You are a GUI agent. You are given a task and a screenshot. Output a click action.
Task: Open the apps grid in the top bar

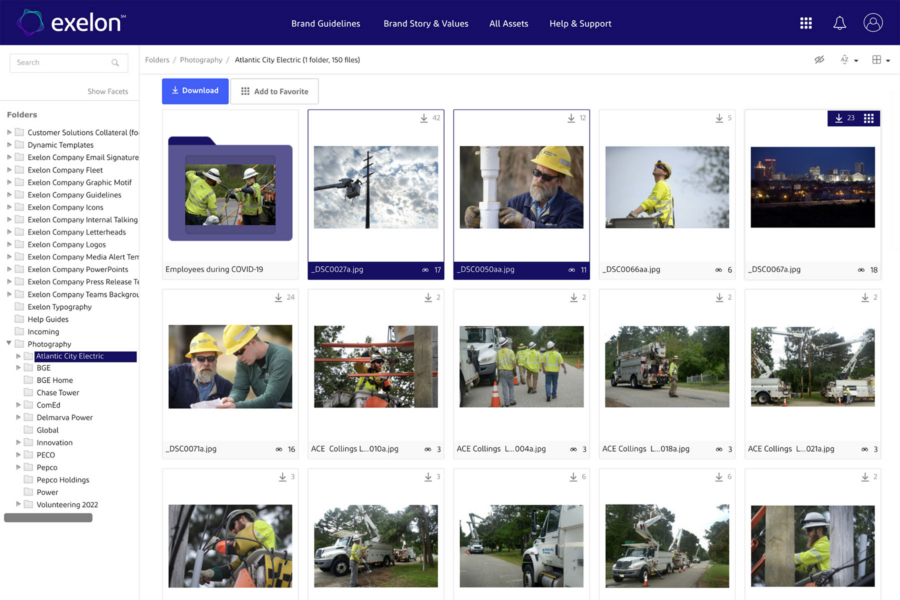[x=805, y=23]
